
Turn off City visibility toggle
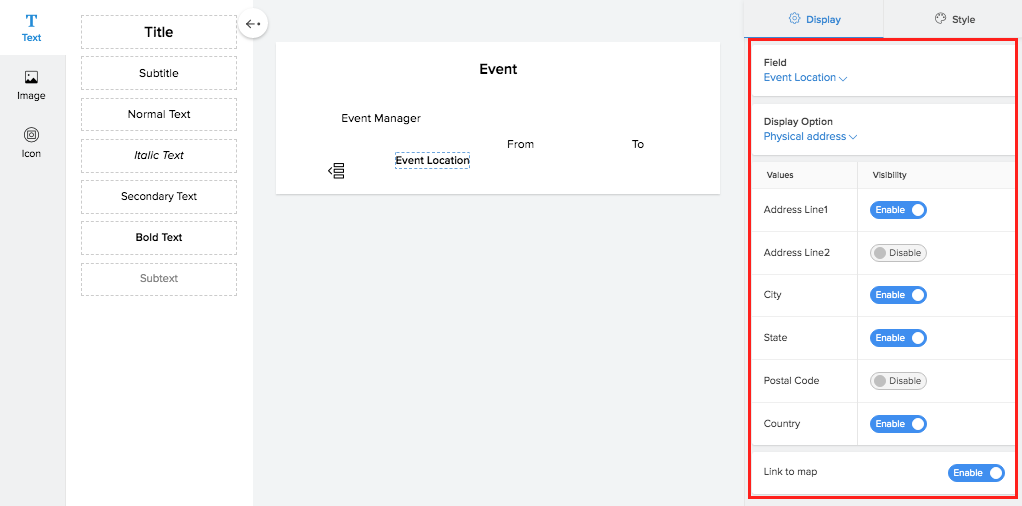(898, 295)
